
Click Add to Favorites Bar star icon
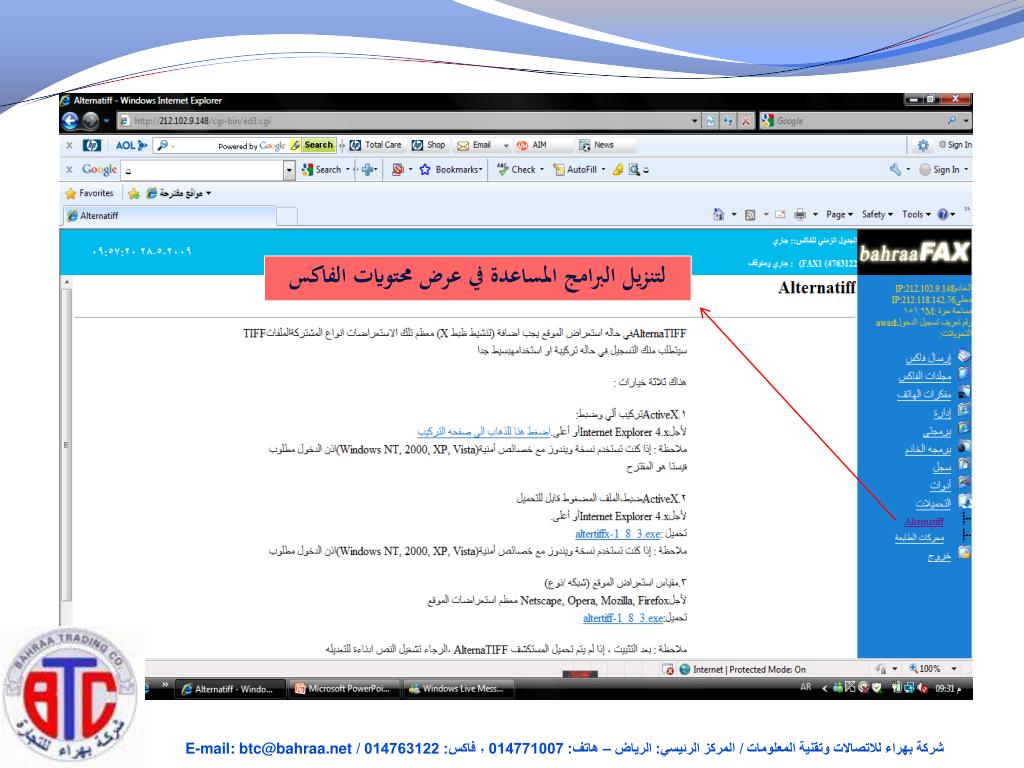point(134,193)
